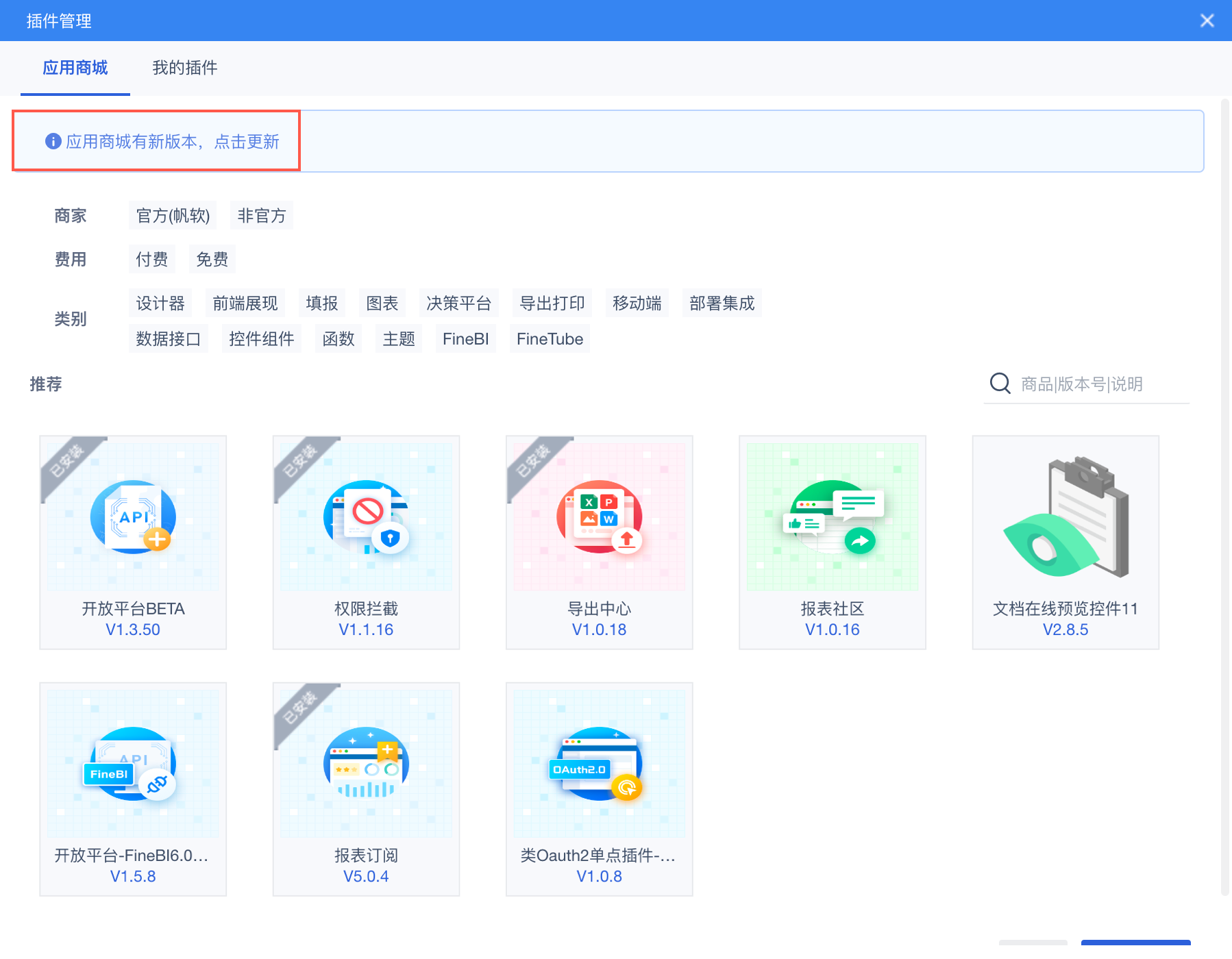
Task: Select the 导出中心 plugin icon
Action: pos(600,516)
